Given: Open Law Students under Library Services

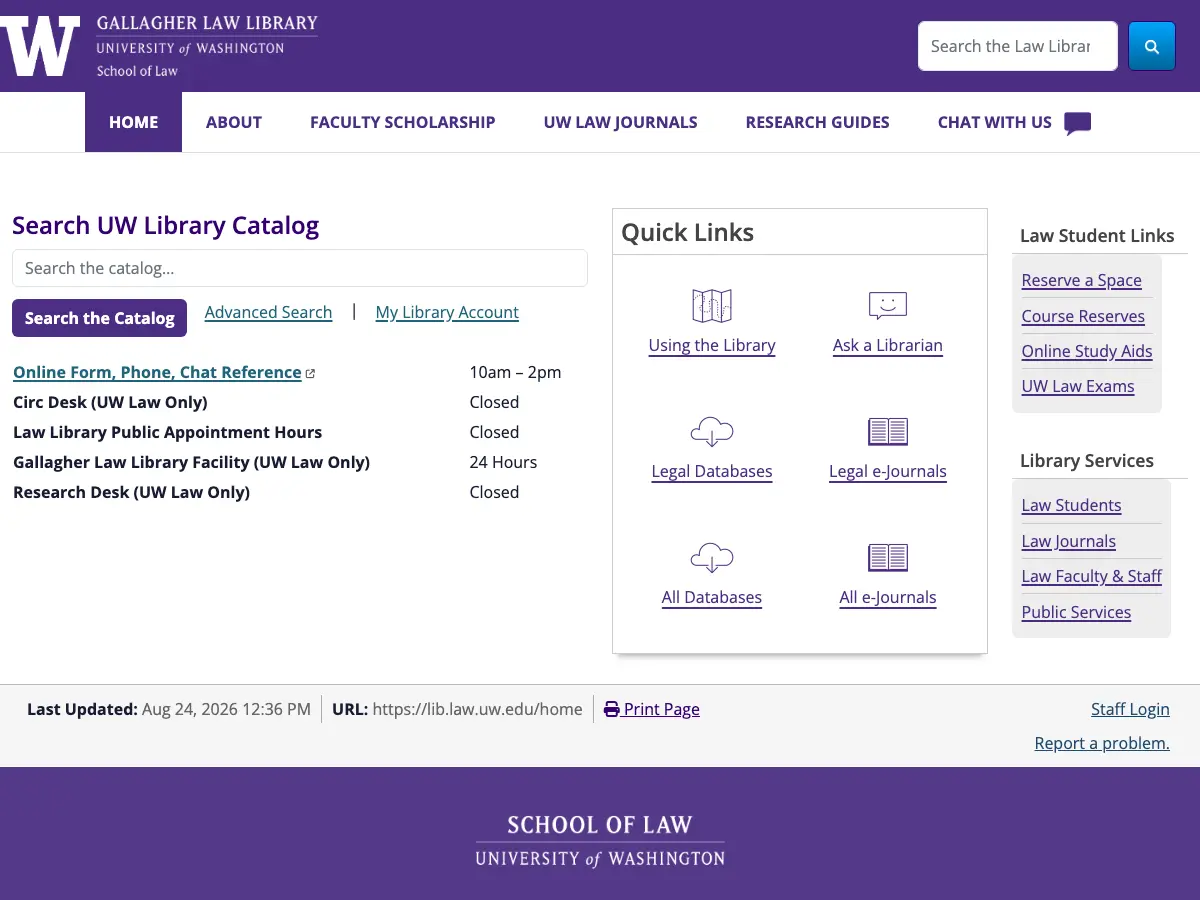Looking at the screenshot, I should pos(1072,505).
